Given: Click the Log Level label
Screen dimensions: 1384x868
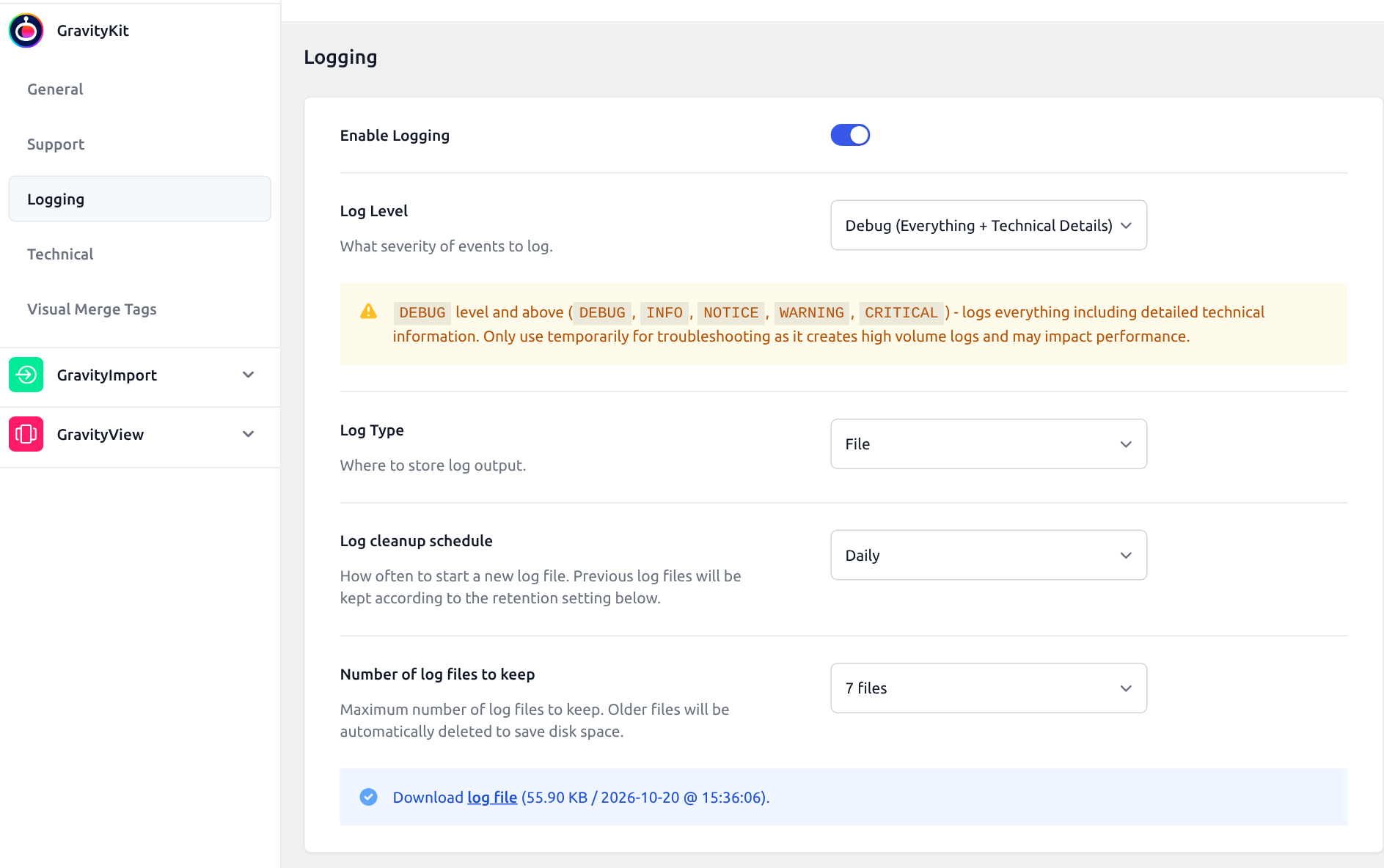Looking at the screenshot, I should click(x=374, y=211).
